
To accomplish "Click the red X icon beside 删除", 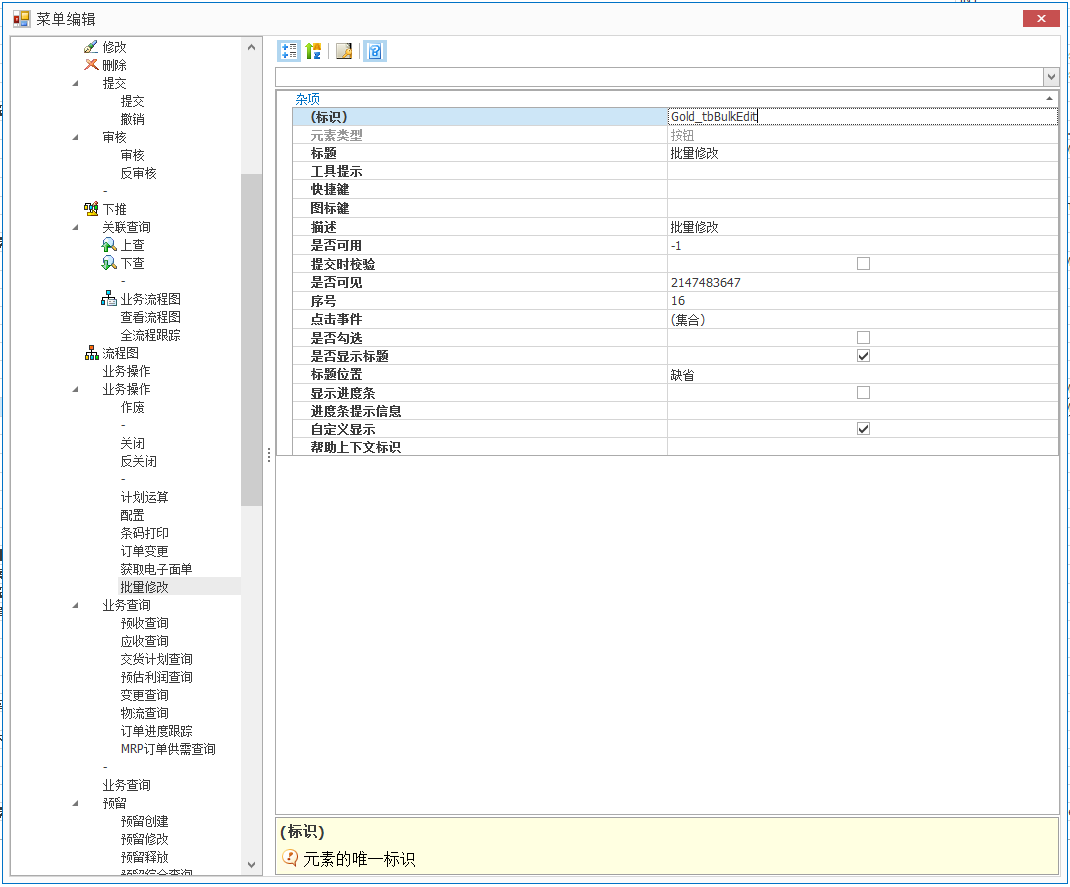I will click(91, 65).
